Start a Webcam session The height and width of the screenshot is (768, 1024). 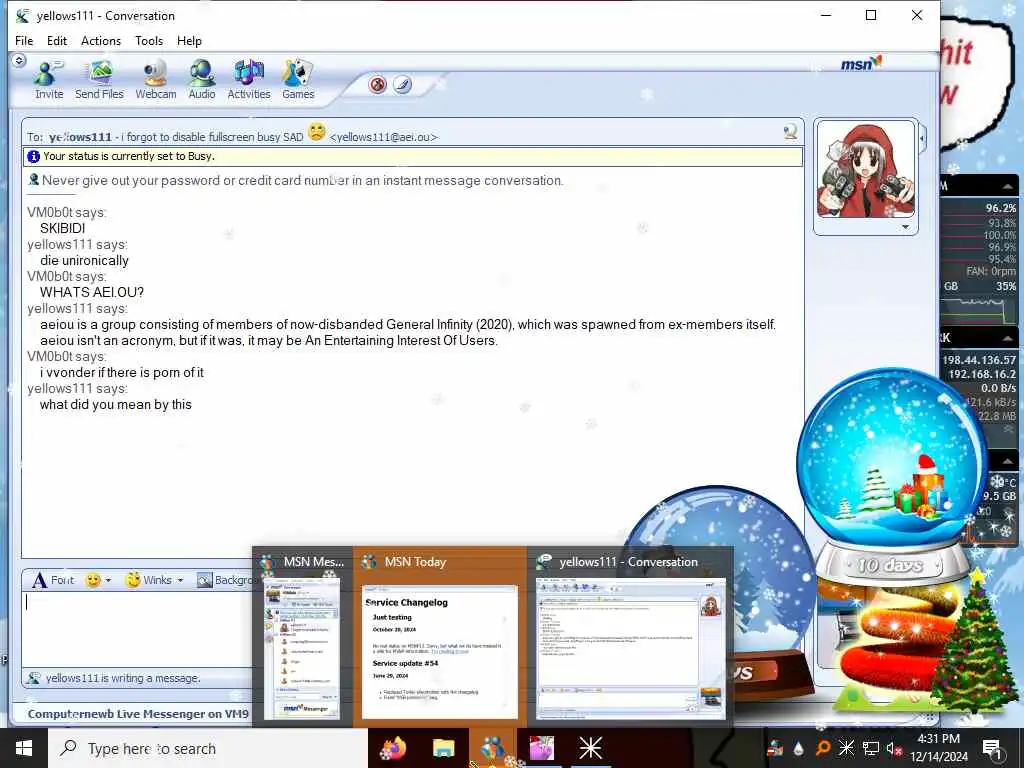155,80
